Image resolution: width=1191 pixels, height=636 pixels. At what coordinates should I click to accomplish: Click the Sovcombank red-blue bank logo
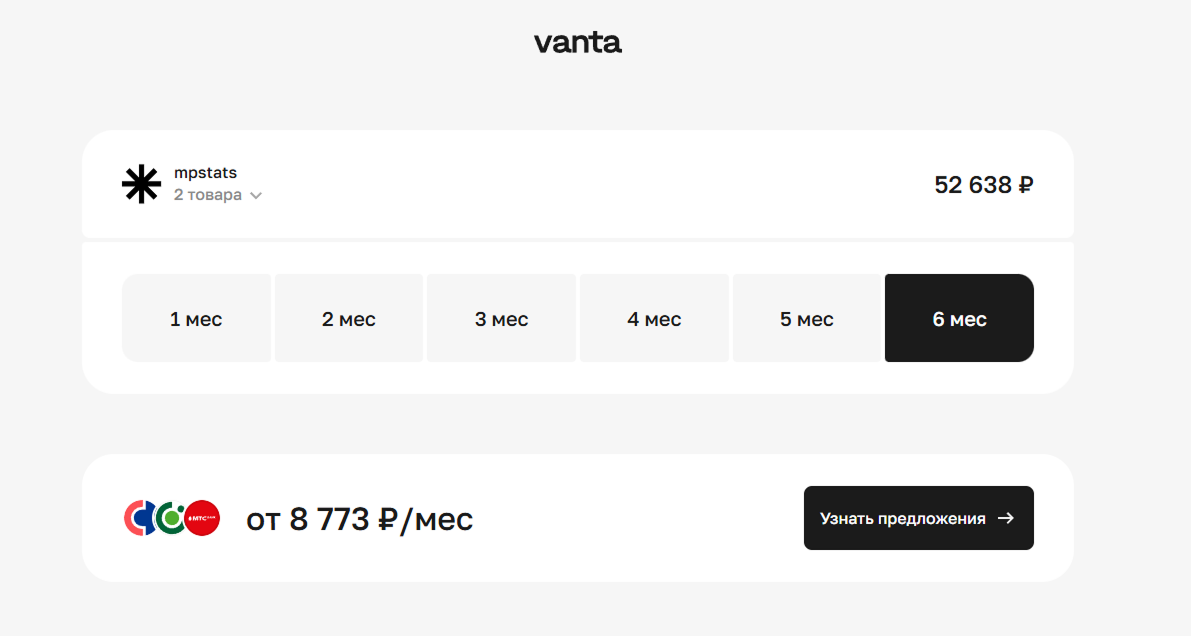click(x=139, y=518)
